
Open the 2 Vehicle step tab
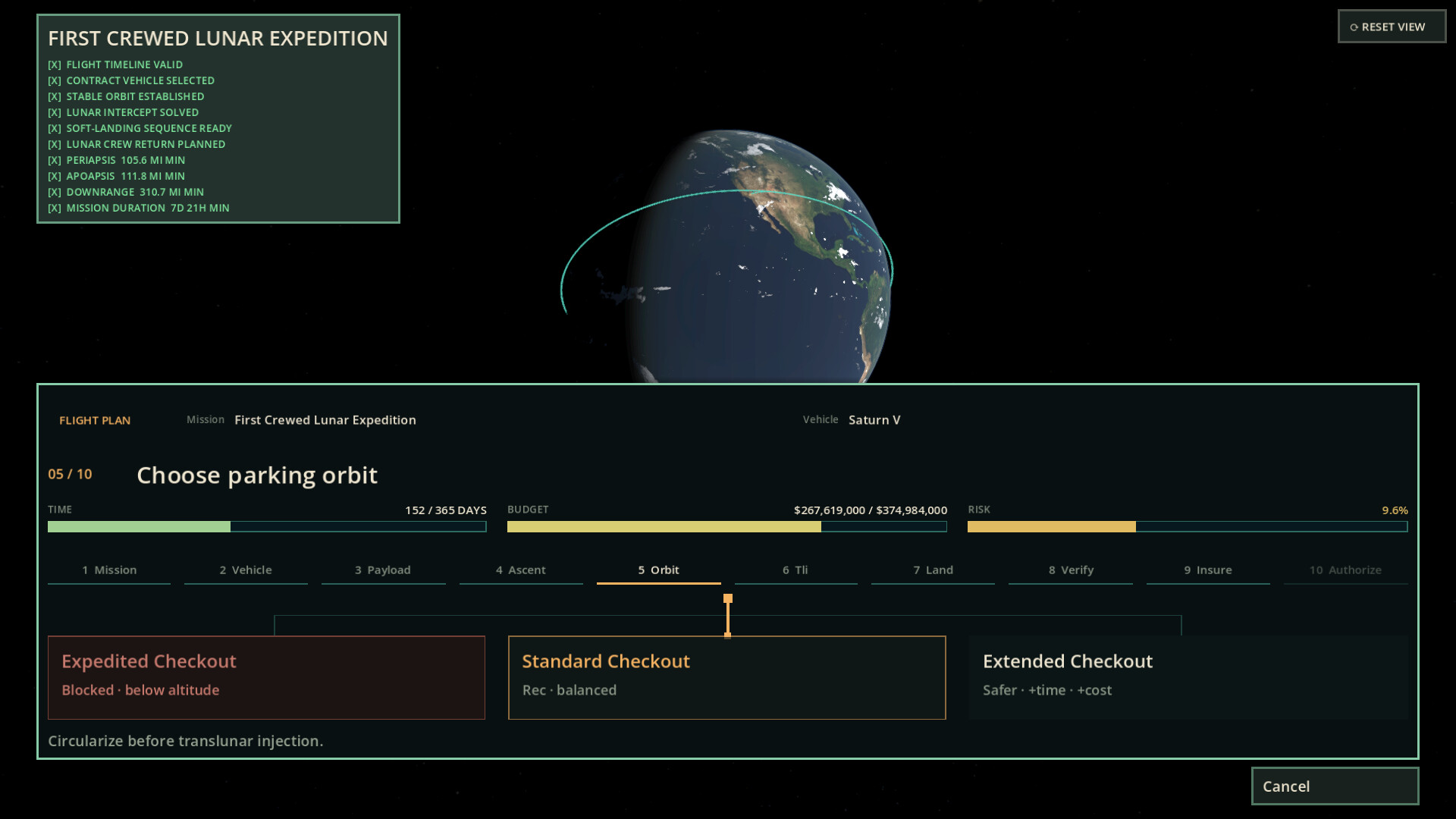[246, 570]
